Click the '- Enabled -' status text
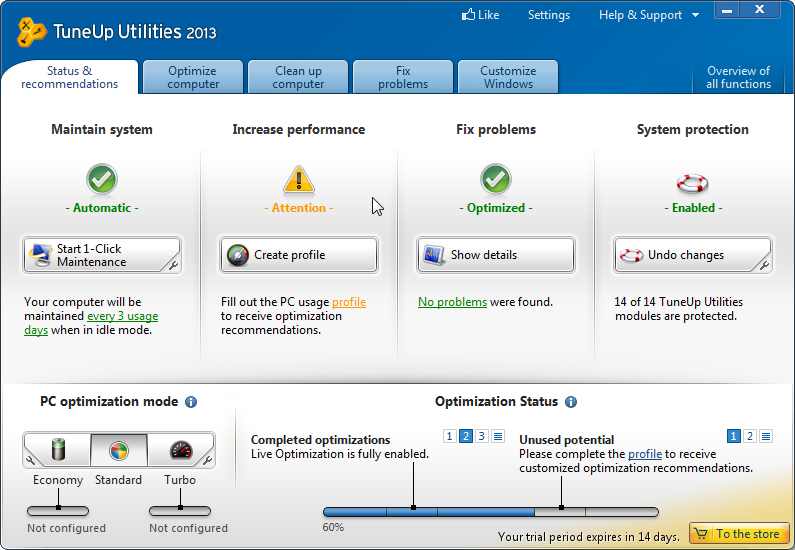The image size is (795, 550). pyautogui.click(x=693, y=208)
